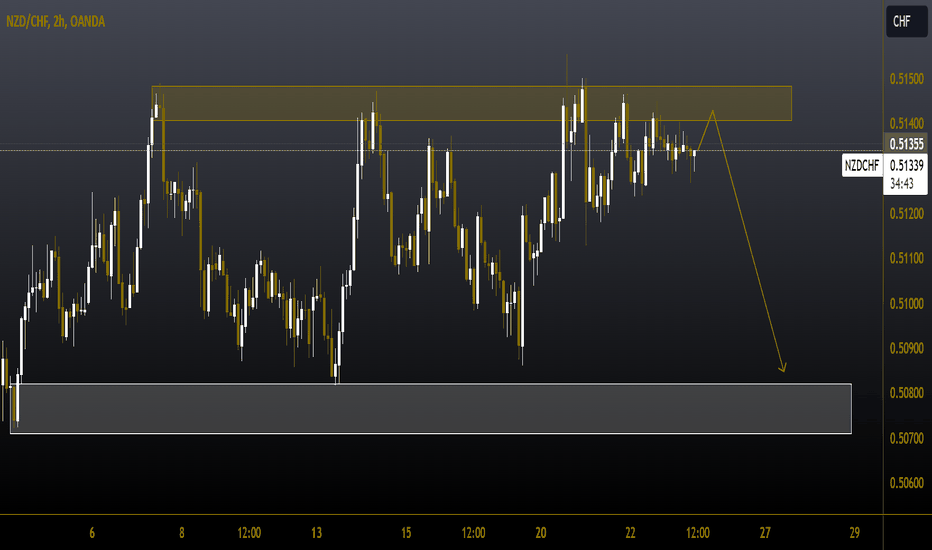This screenshot has width=932, height=550.
Task: Select the 0.51000 price axis label
Action: pyautogui.click(x=906, y=303)
